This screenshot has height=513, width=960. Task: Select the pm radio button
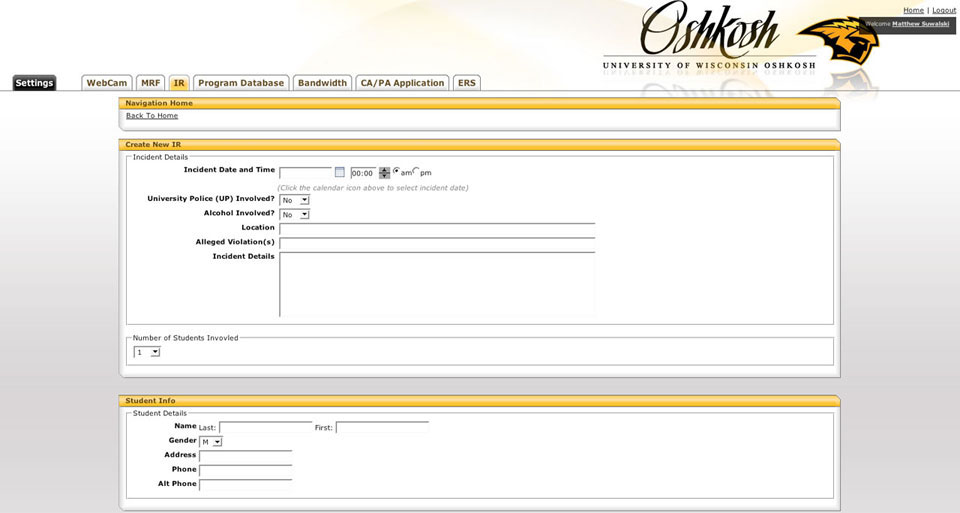416,171
